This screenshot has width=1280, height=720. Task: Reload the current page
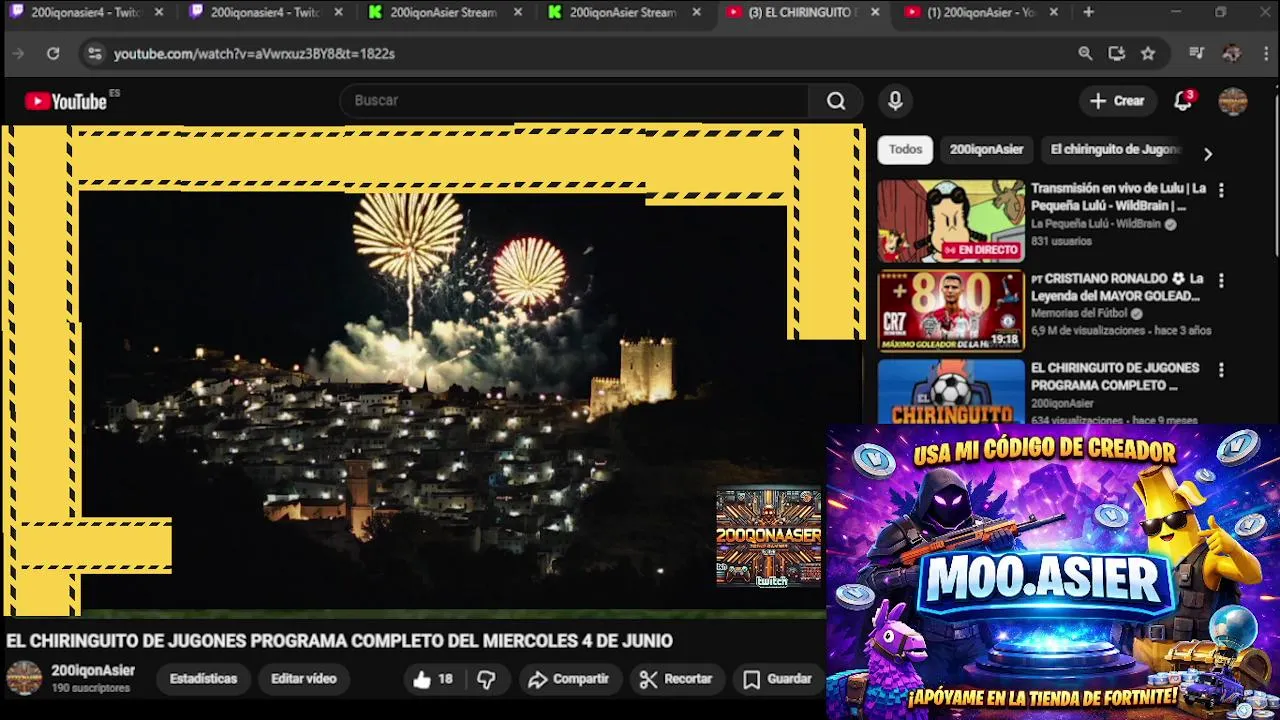click(x=53, y=54)
